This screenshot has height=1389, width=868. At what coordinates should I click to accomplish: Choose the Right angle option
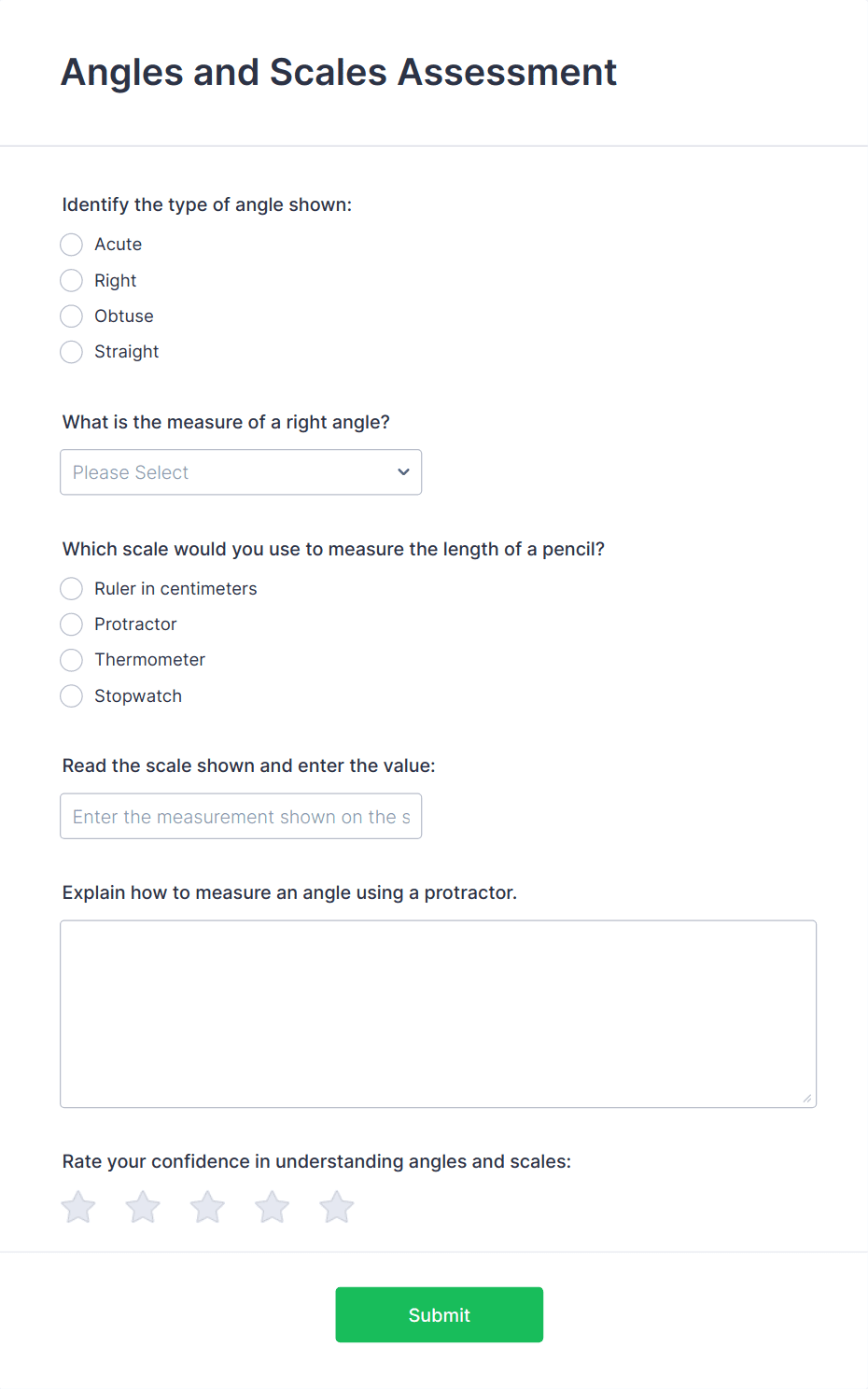(x=71, y=280)
